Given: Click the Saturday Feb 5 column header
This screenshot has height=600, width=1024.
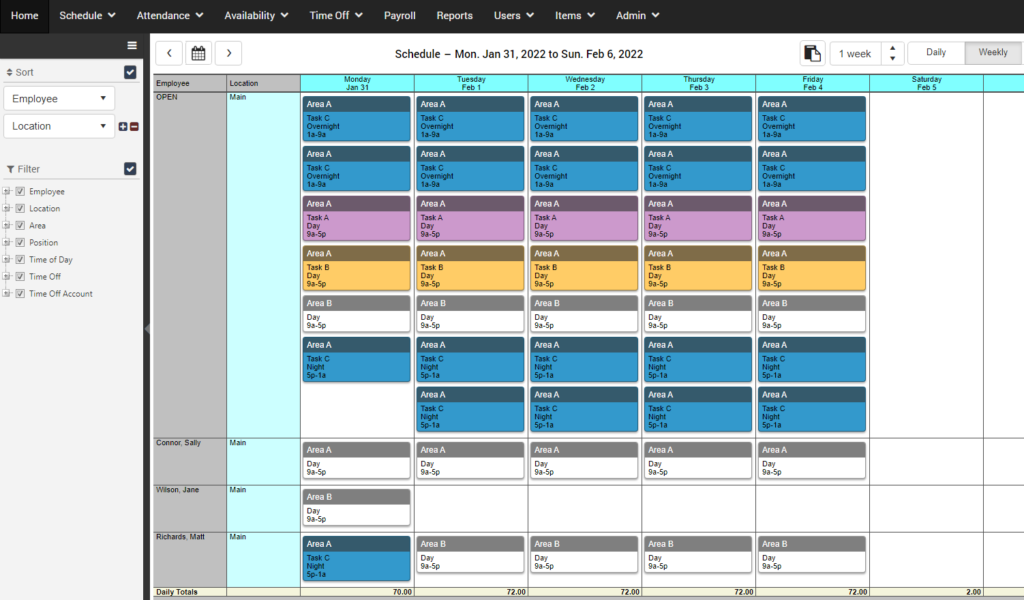Looking at the screenshot, I should point(927,83).
